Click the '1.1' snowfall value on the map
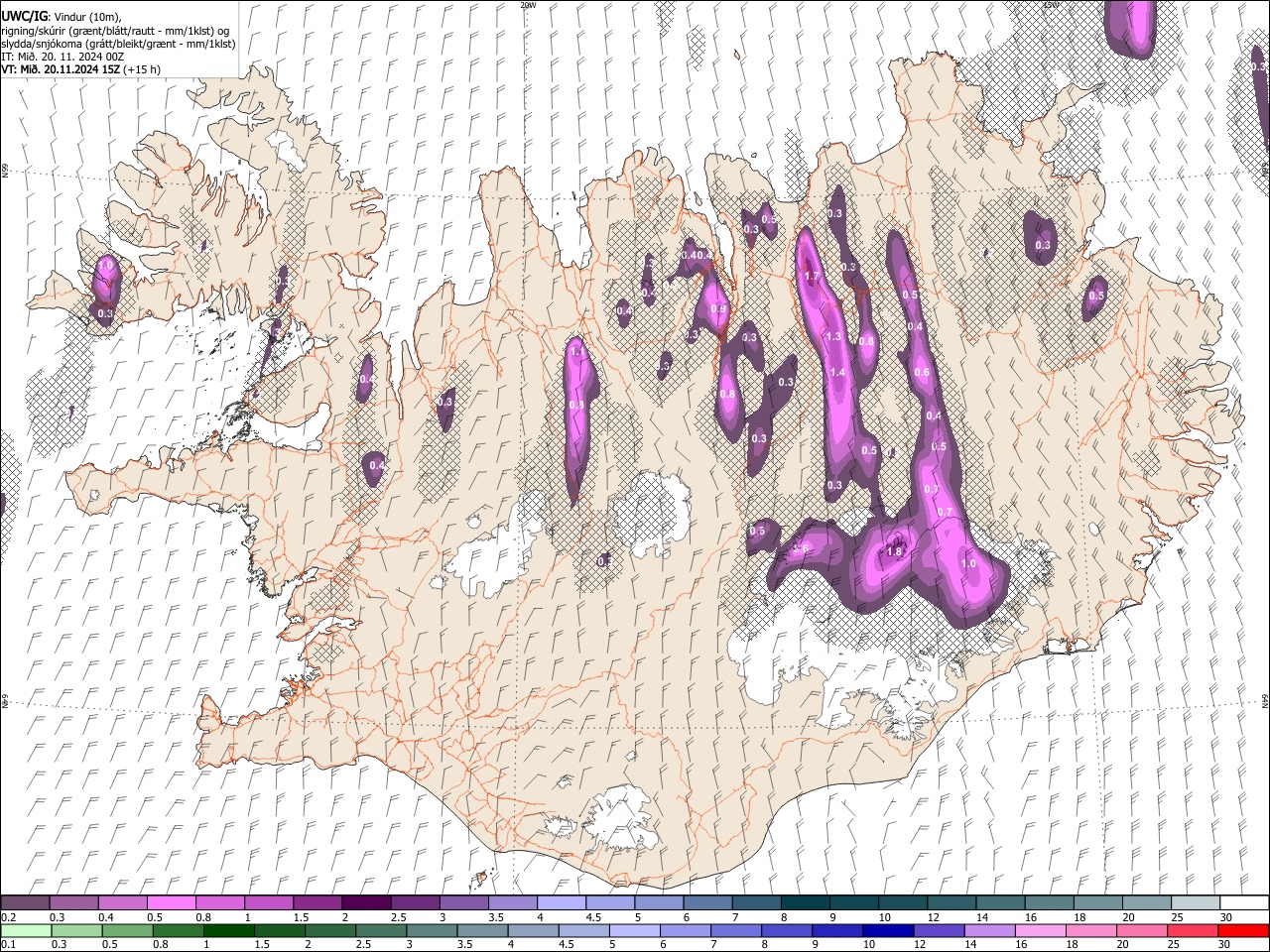Screen dimensions: 1270x952 [576, 351]
